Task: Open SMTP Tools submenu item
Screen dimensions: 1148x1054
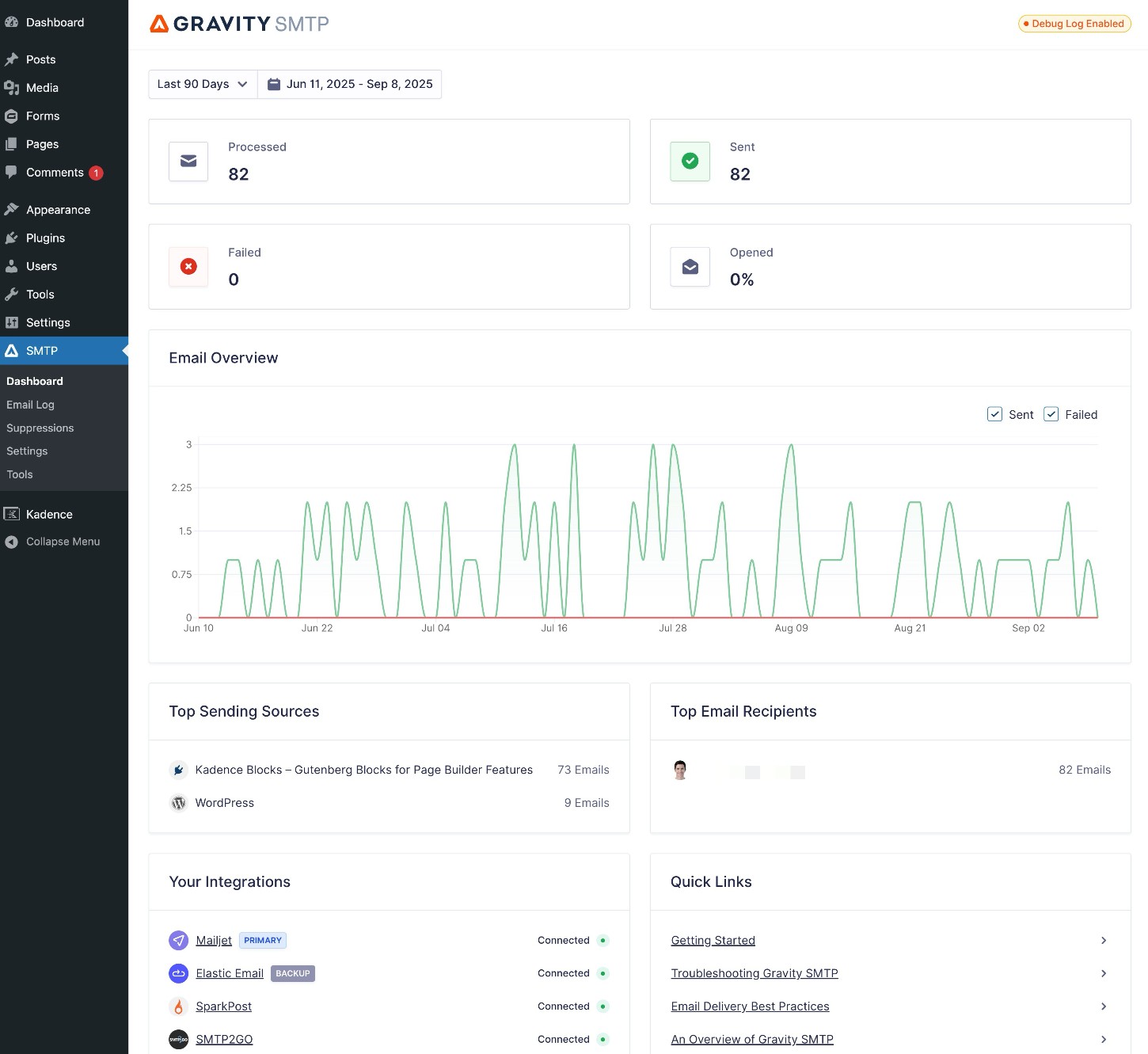Action: pos(20,474)
